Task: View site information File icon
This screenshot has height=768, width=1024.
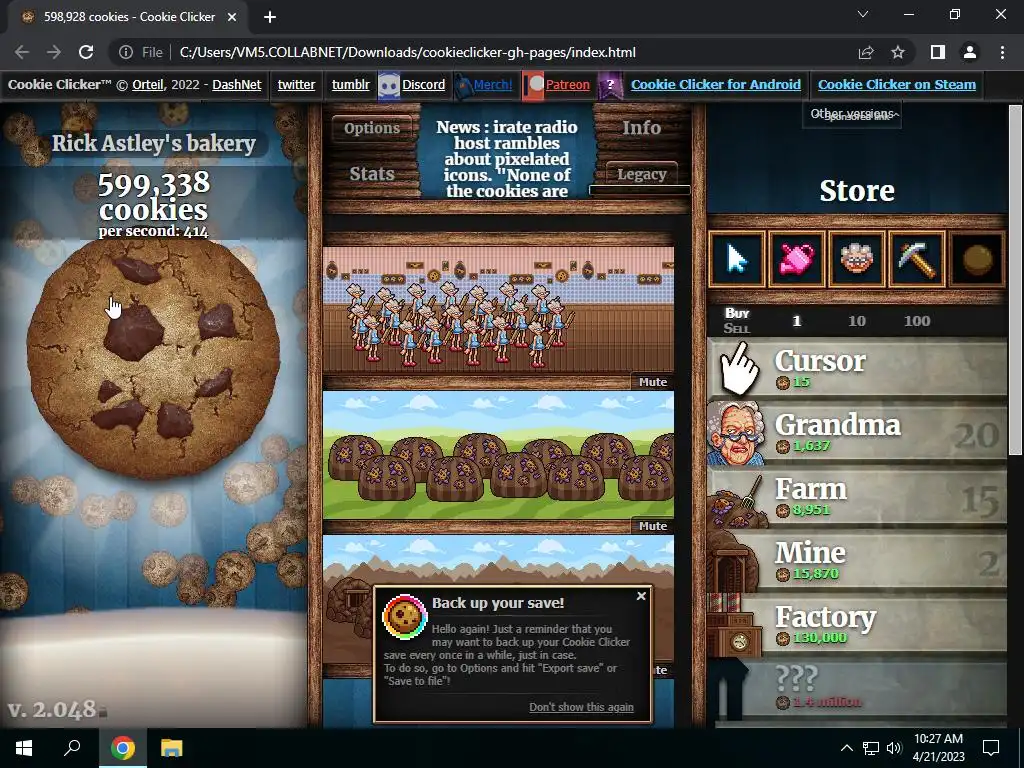Action: 141,52
